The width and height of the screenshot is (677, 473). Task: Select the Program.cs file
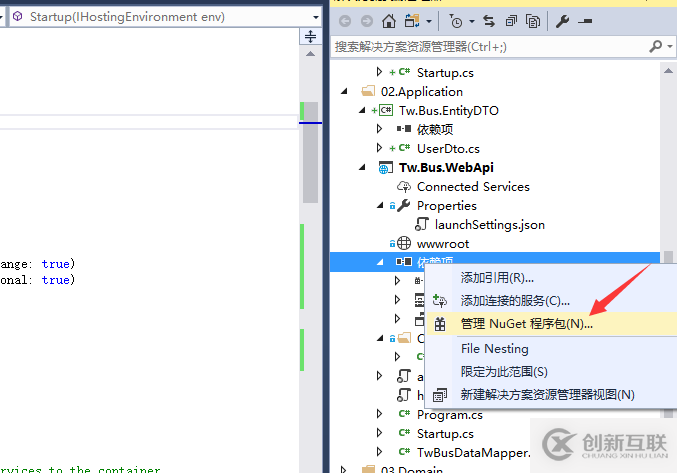[x=449, y=415]
